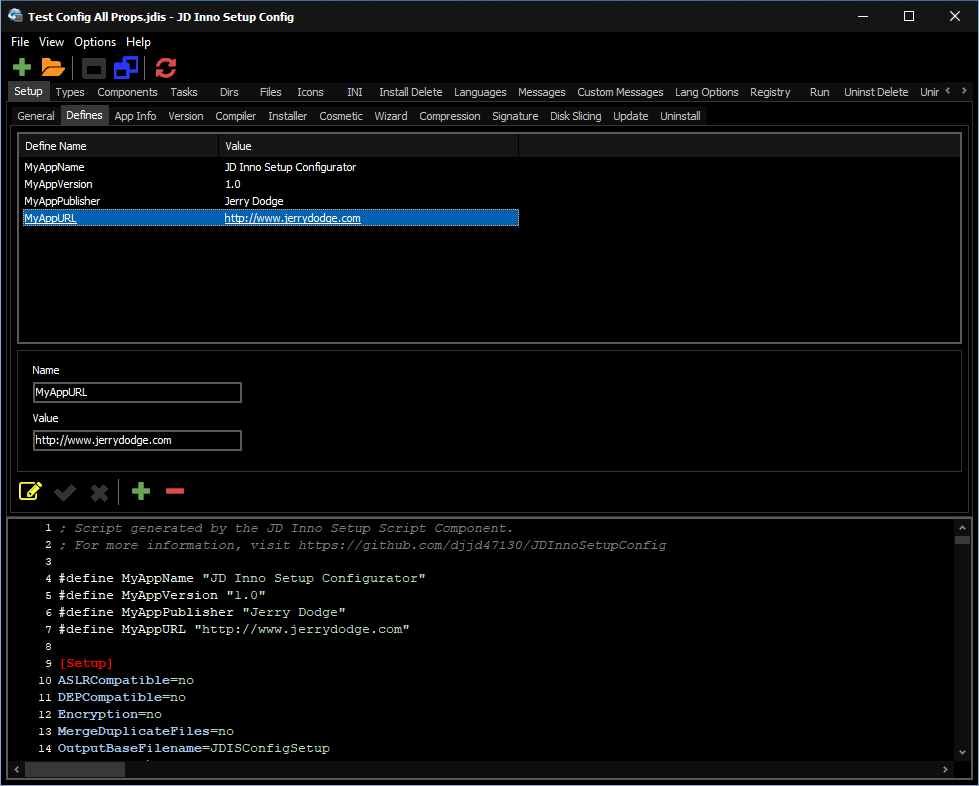
Task: Click inside the Name text field
Action: tap(137, 393)
